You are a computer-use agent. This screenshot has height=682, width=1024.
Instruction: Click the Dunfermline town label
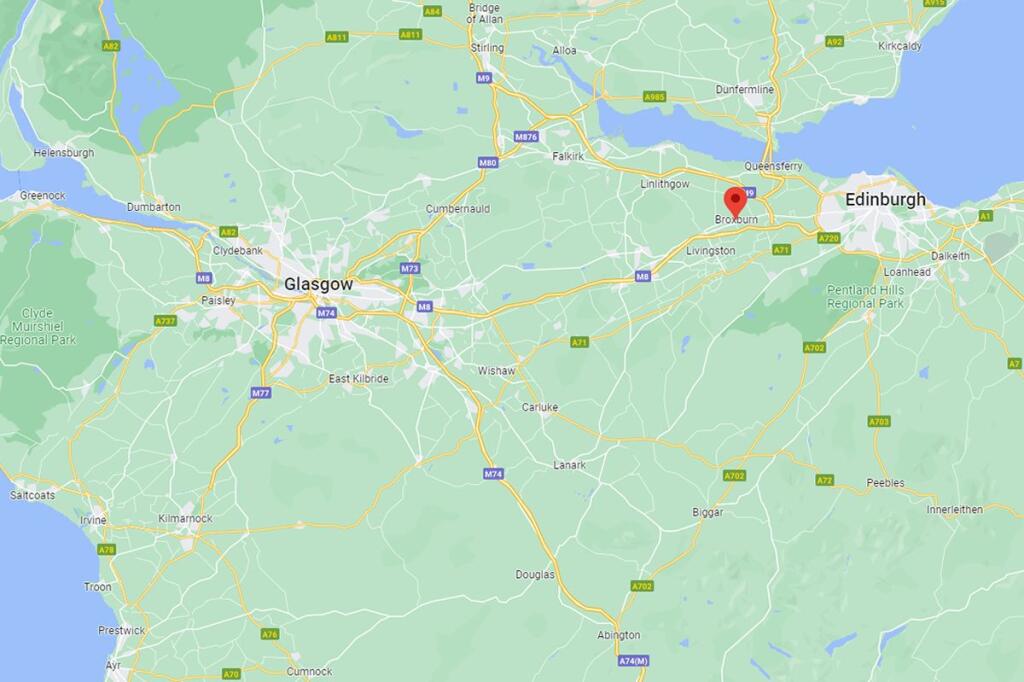pyautogui.click(x=744, y=89)
